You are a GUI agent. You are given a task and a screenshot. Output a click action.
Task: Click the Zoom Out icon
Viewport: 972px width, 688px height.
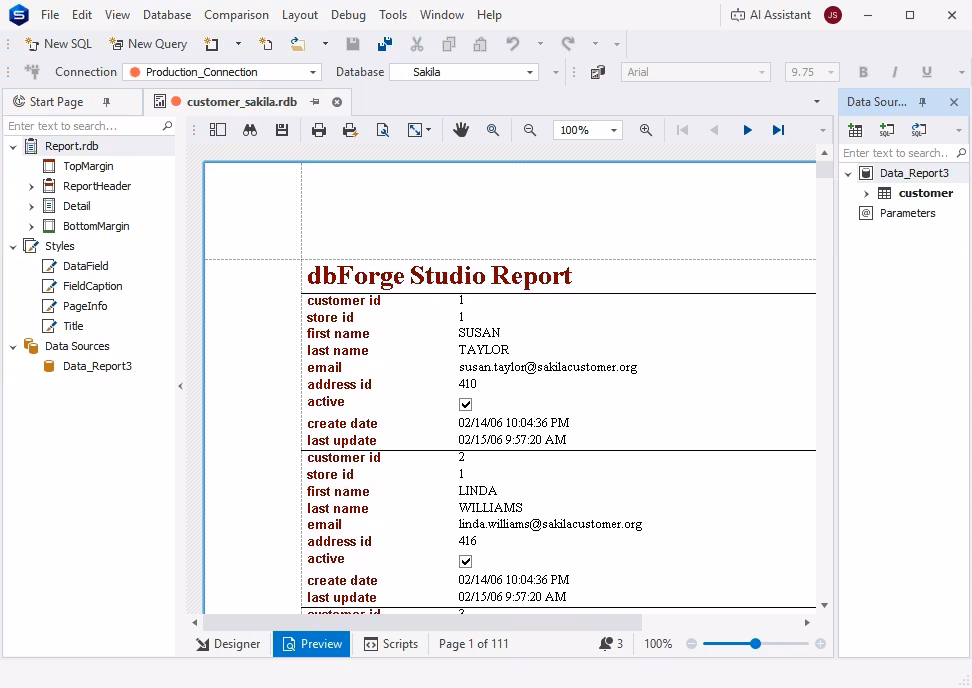pyautogui.click(x=529, y=130)
